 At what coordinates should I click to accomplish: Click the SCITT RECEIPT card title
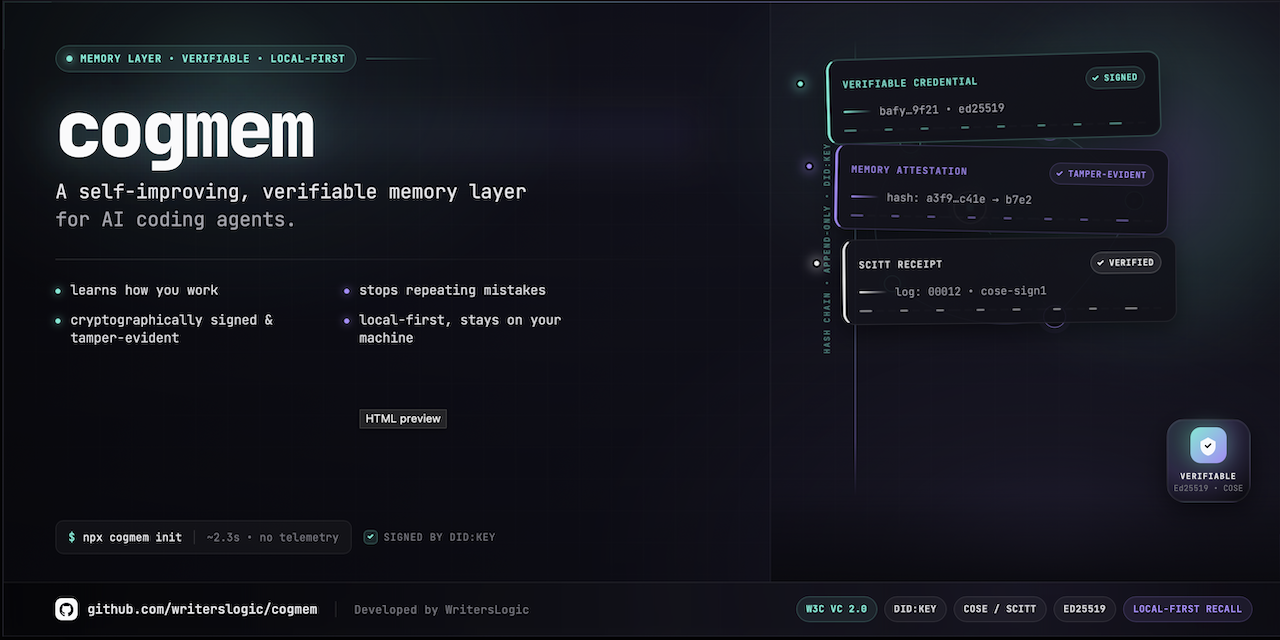(900, 265)
